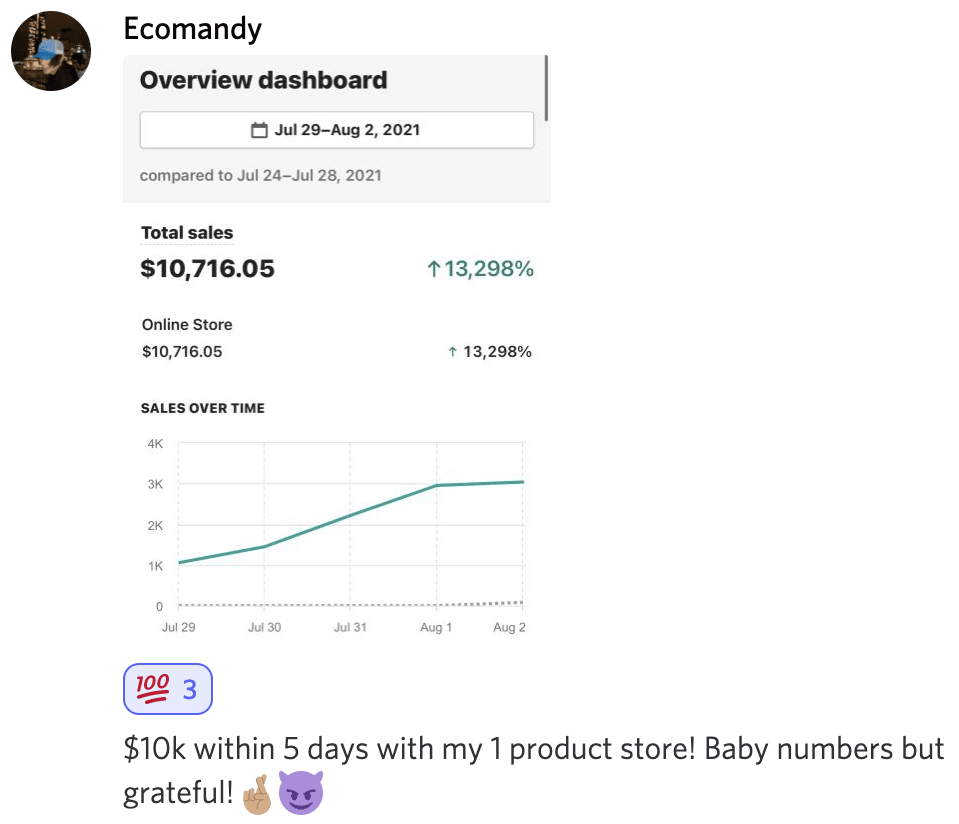Click the SALES OVER TIME chart title

point(203,408)
